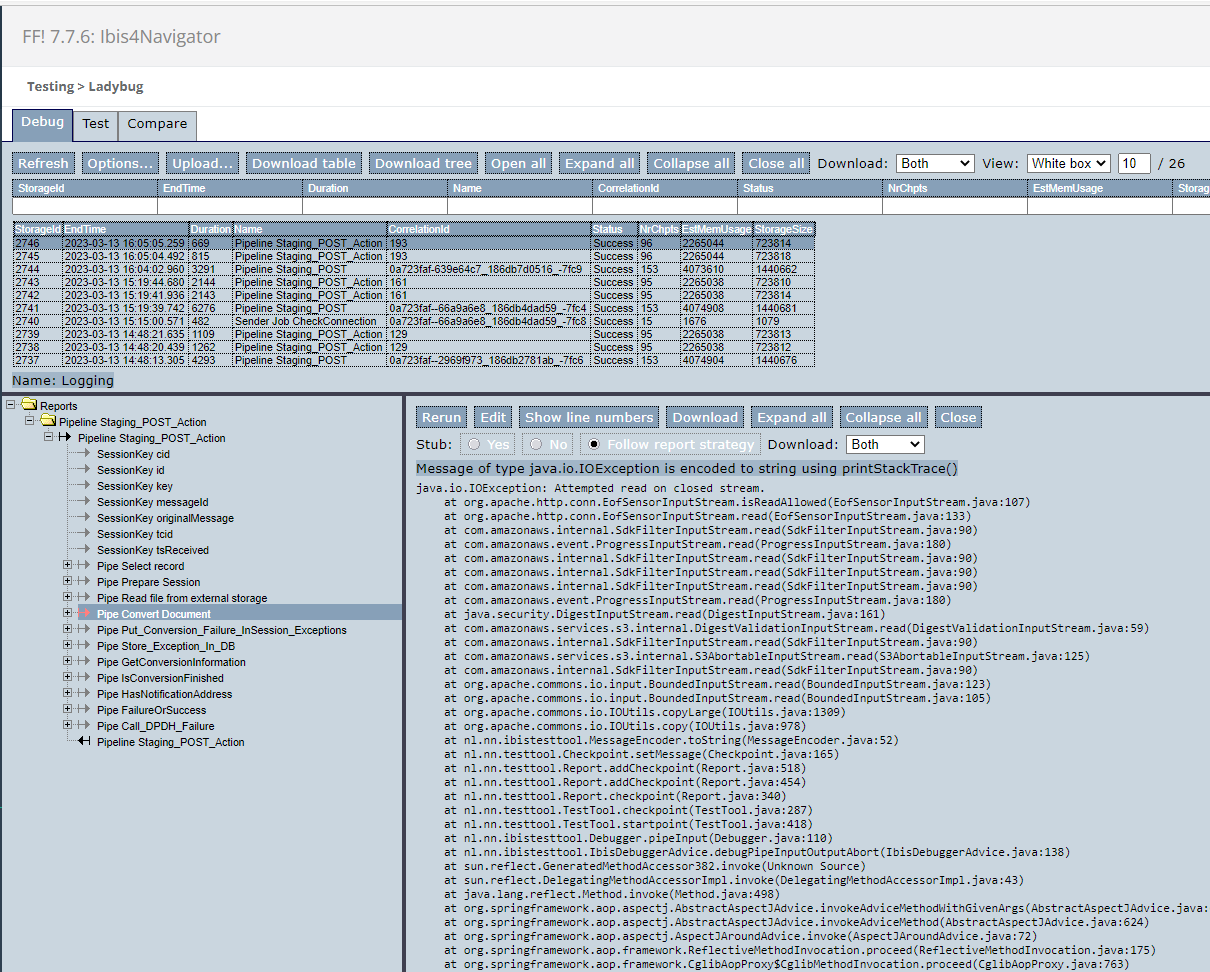Click the arrow icon beside SessionKey cid
The image size is (1210, 972).
(x=84, y=454)
